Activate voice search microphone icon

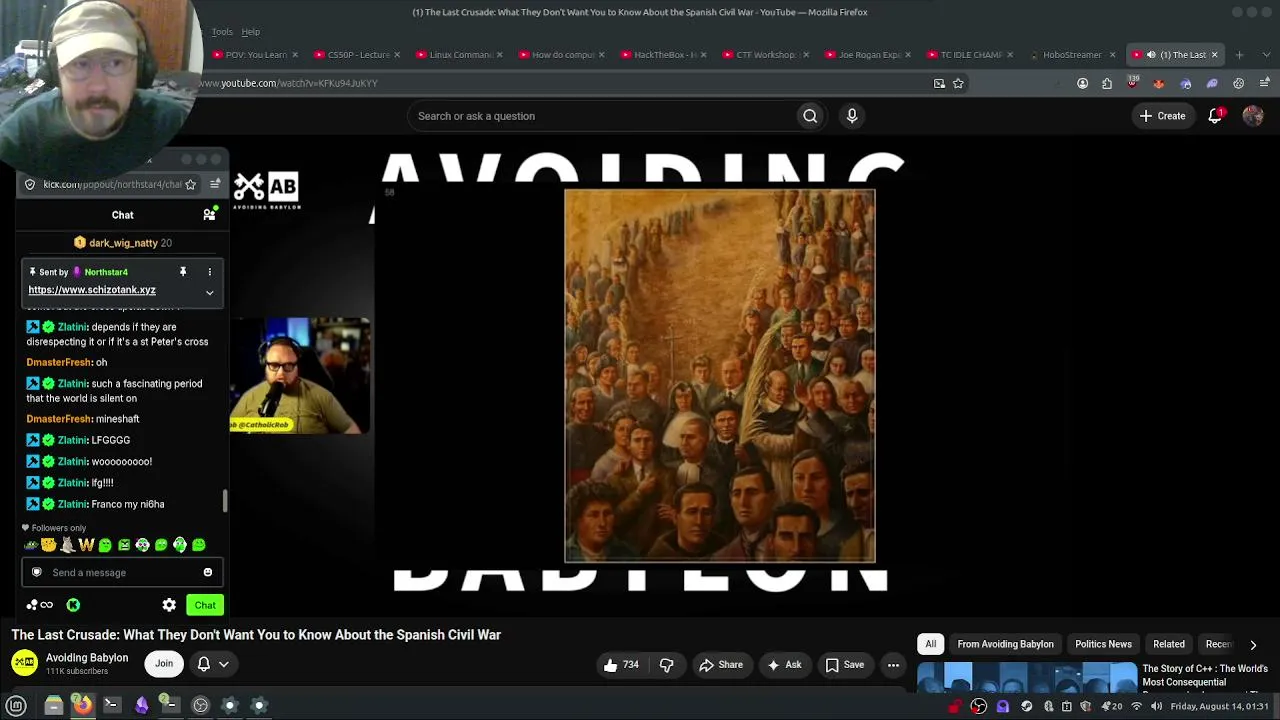pos(852,116)
